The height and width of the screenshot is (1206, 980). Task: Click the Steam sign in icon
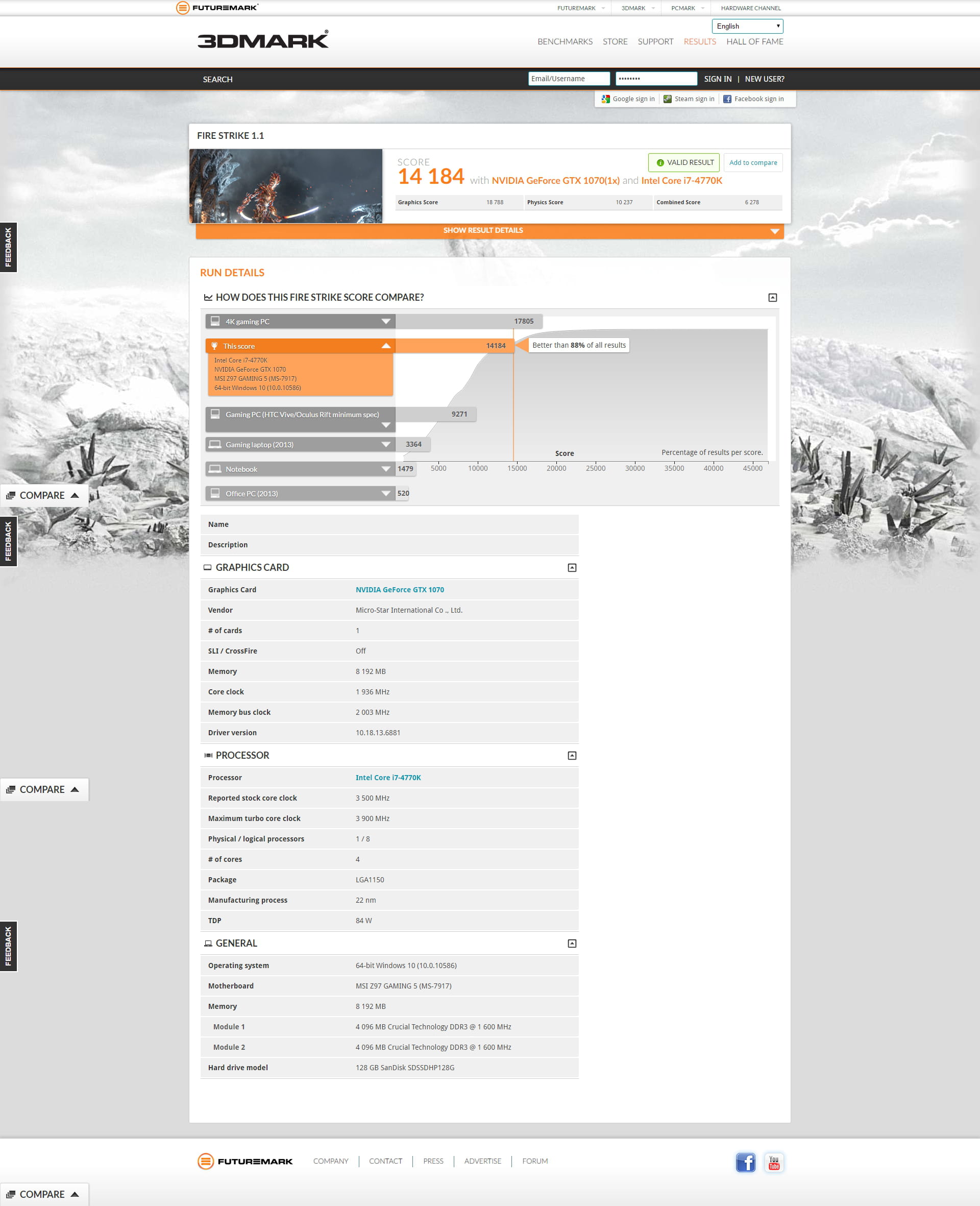pos(667,99)
